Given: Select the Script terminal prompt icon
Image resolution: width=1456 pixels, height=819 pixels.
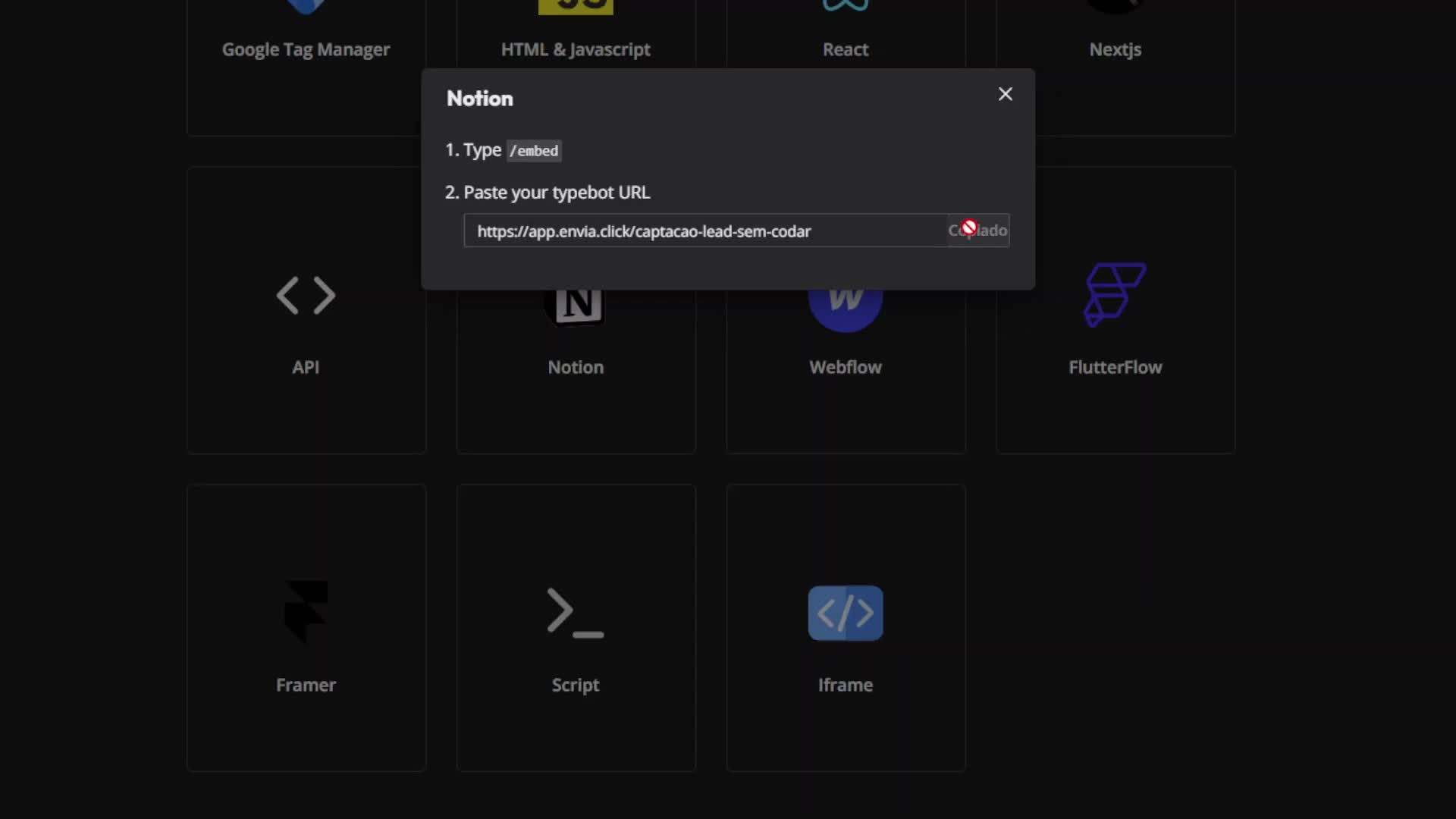Looking at the screenshot, I should [575, 612].
